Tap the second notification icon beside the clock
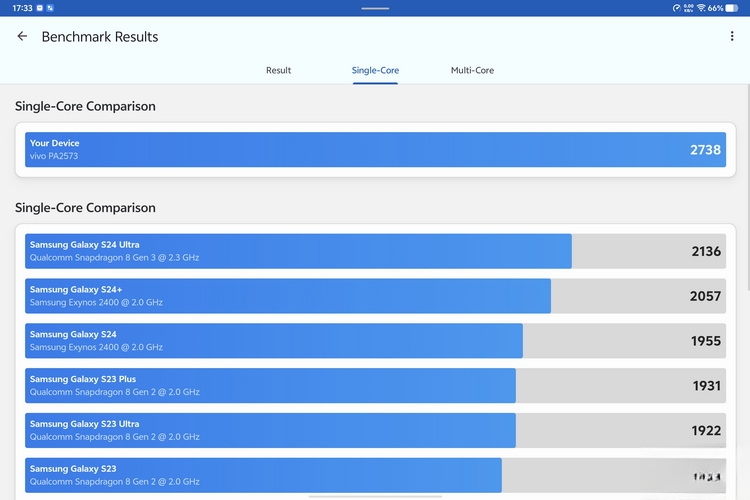The height and width of the screenshot is (500, 750). [50, 8]
